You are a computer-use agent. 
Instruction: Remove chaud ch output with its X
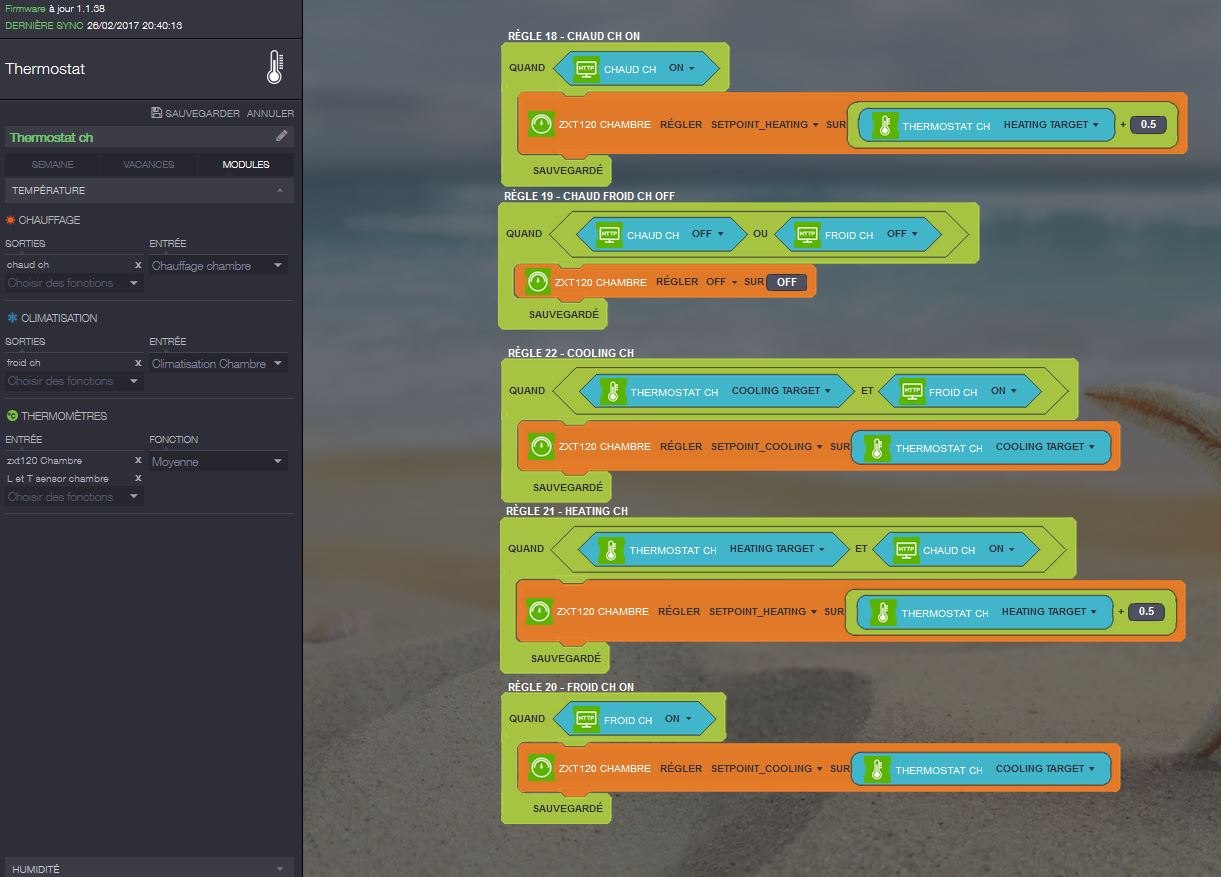tap(138, 265)
